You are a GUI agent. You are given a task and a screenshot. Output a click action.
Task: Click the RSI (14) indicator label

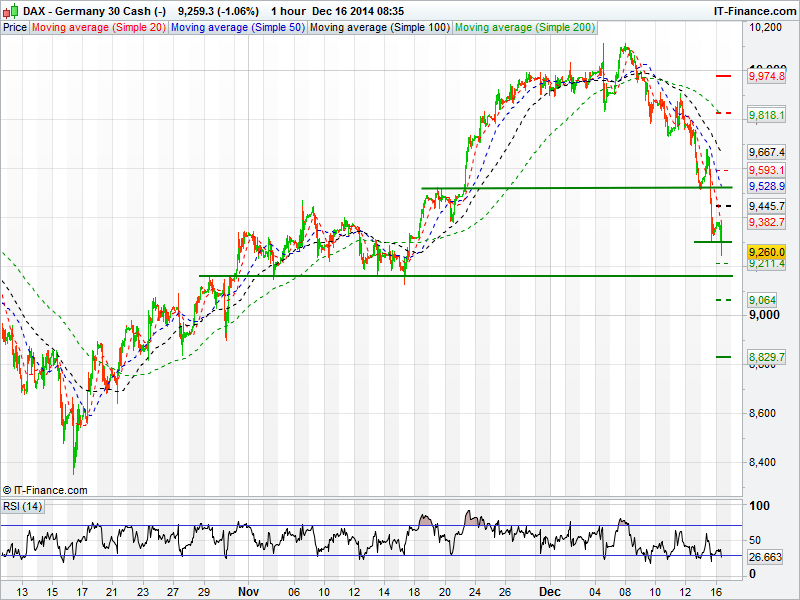coord(23,506)
